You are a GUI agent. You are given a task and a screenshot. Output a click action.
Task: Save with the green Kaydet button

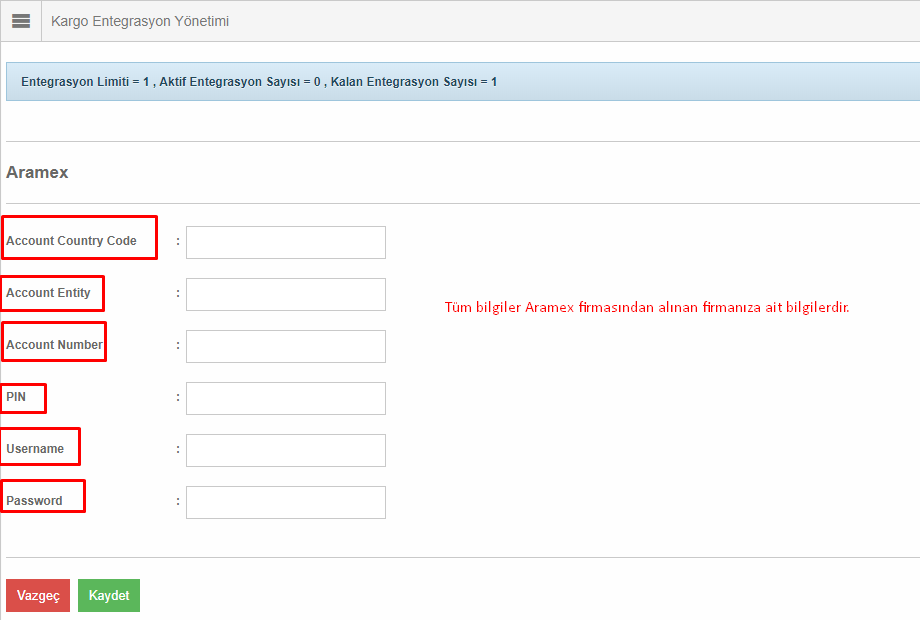pos(109,595)
